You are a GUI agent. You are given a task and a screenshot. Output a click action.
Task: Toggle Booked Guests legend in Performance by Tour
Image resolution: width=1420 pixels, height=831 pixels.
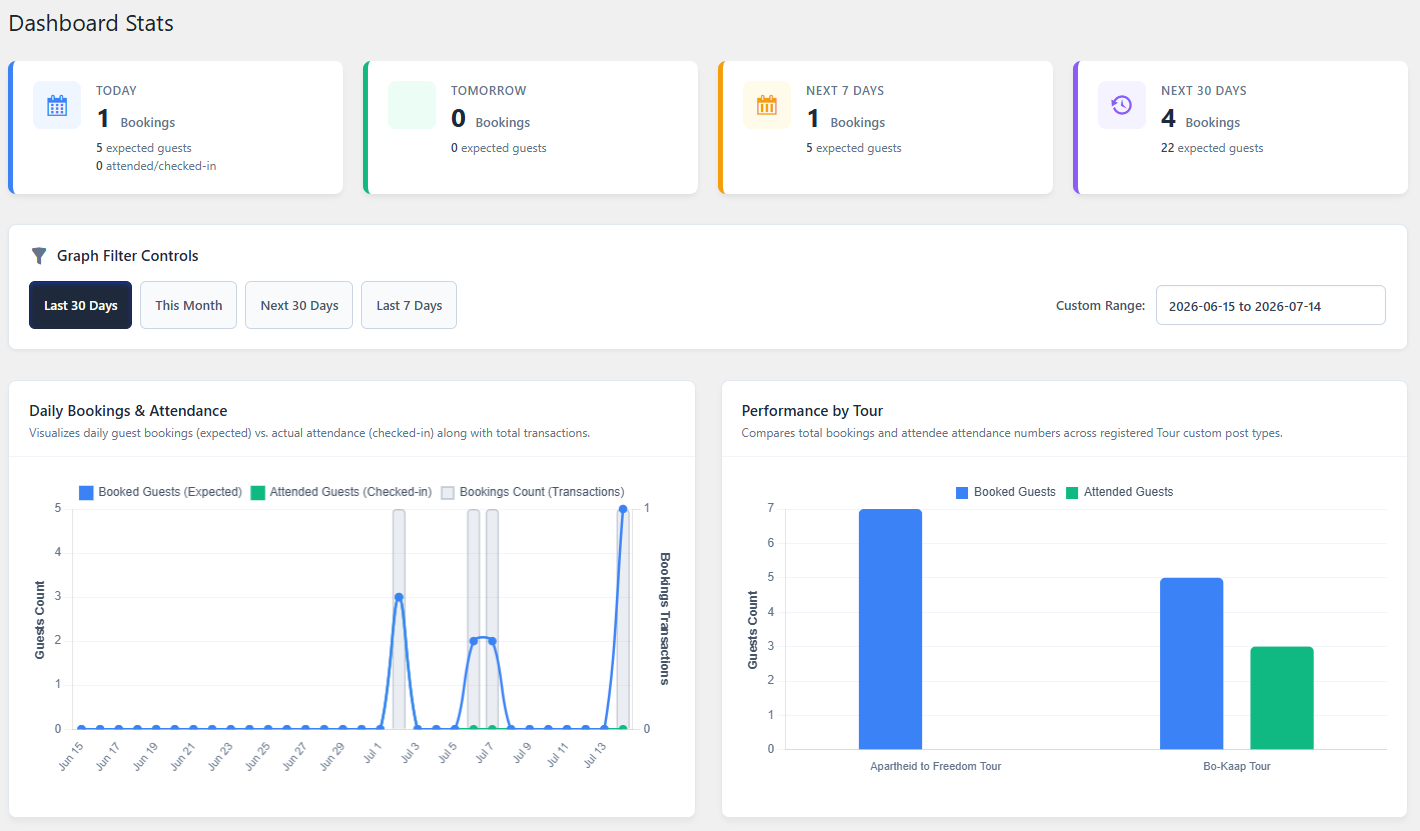(1006, 492)
